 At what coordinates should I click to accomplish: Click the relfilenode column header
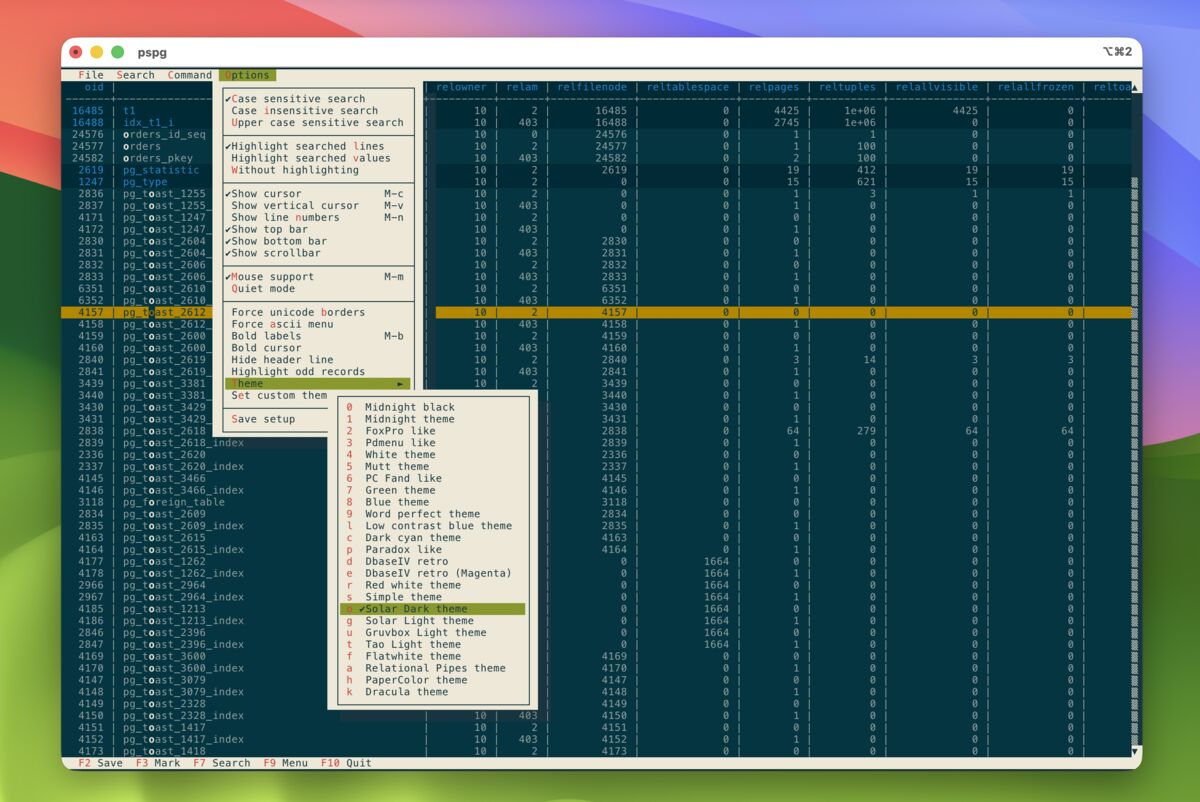pos(593,87)
